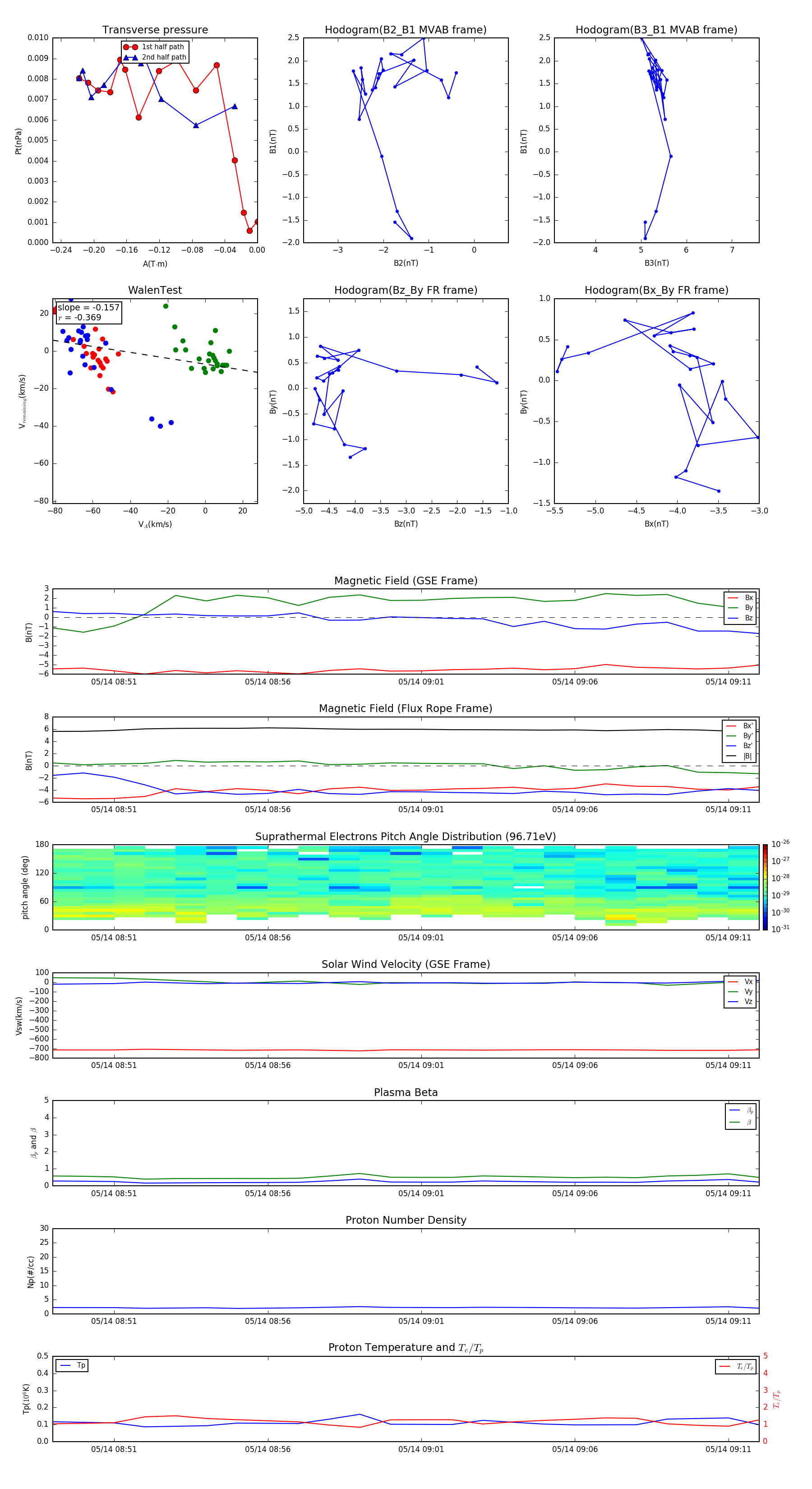Click the 'pitch angle (deg)' axis label
This screenshot has width=812, height=1489.
25,887
